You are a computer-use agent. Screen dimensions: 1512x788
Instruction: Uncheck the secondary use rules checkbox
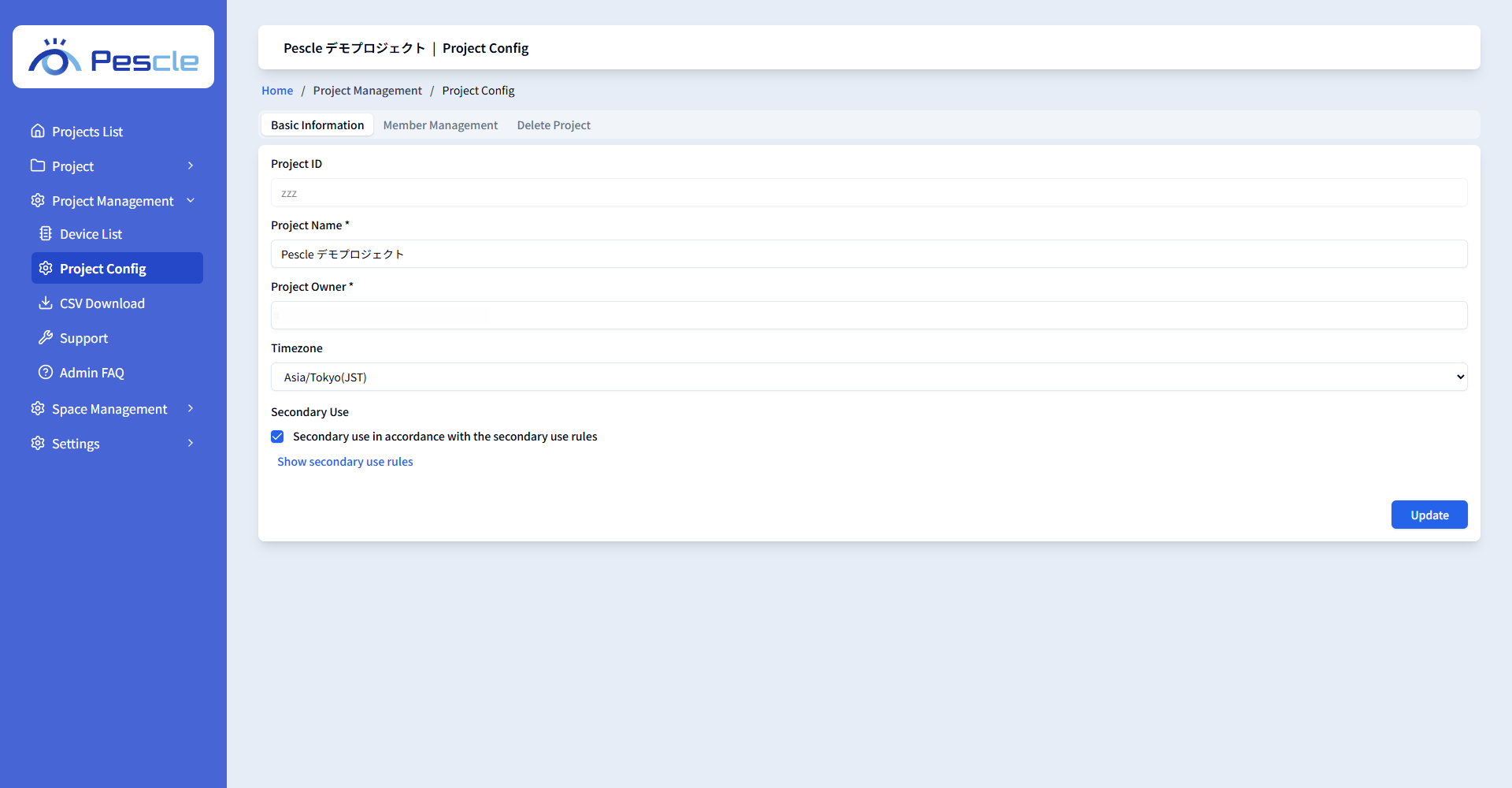tap(277, 437)
